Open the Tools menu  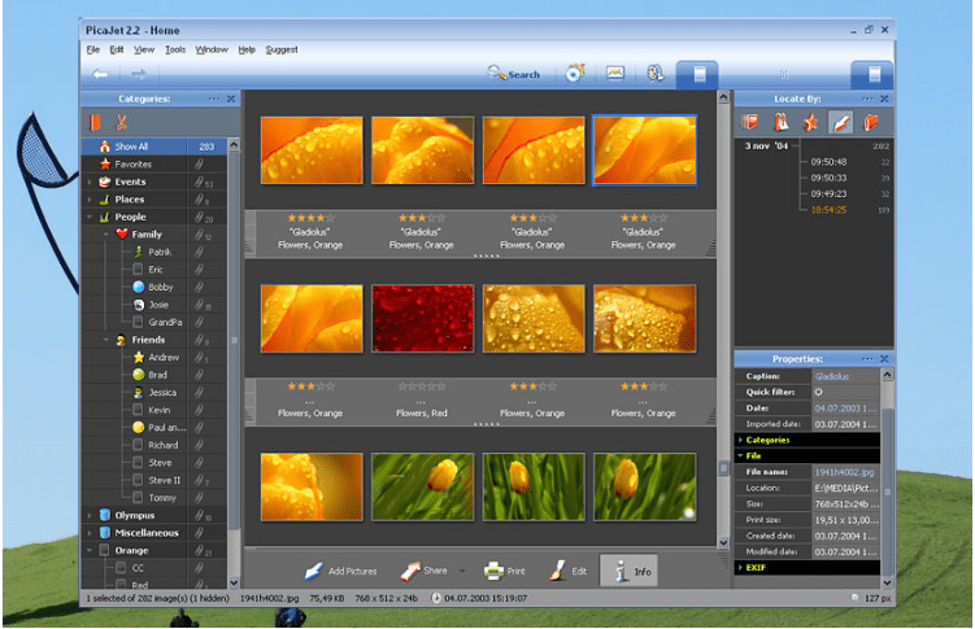point(176,49)
